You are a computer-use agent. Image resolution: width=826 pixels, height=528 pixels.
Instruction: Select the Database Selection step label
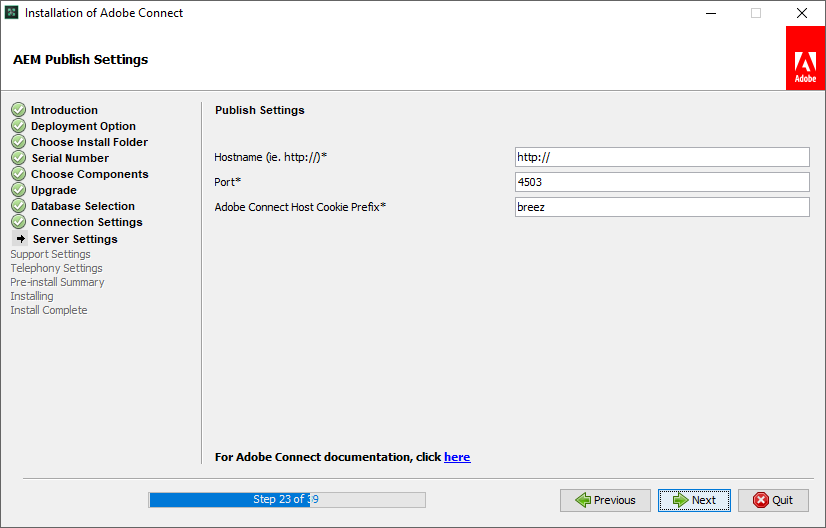[83, 206]
